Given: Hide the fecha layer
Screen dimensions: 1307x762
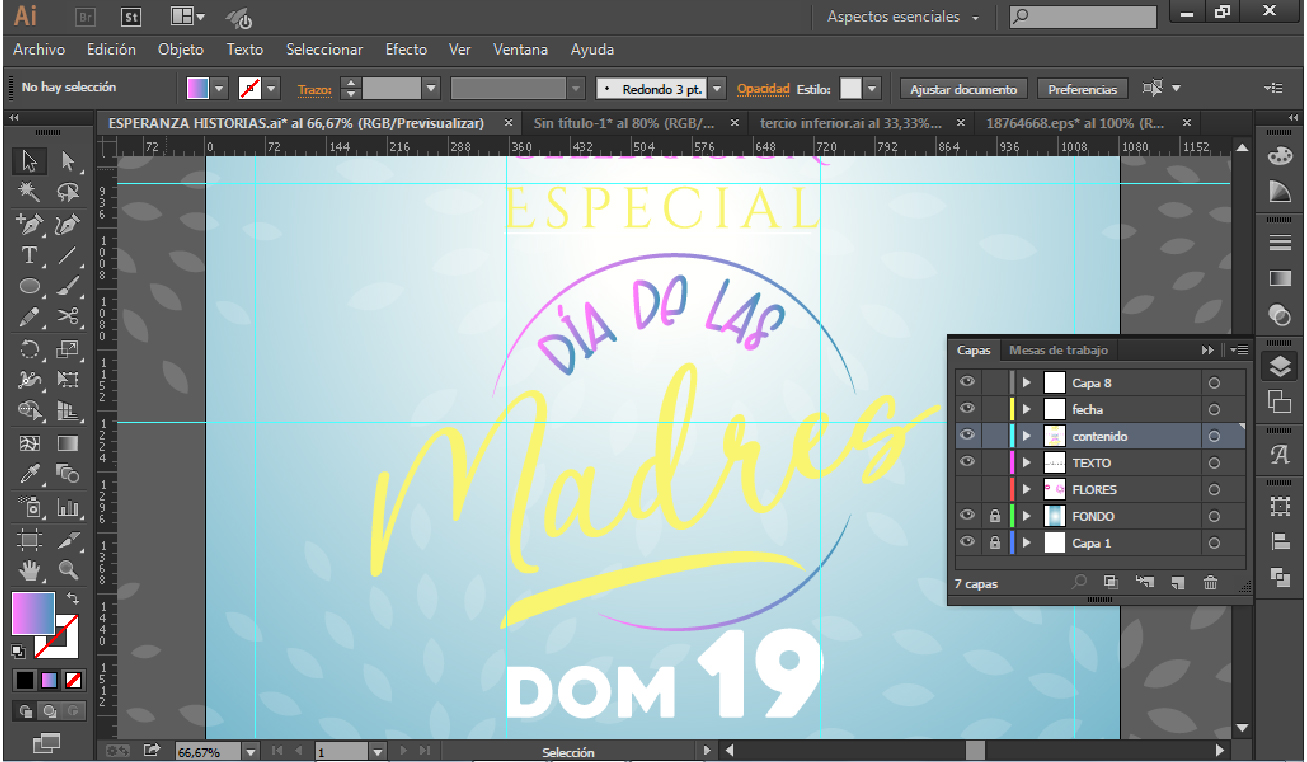Looking at the screenshot, I should pyautogui.click(x=967, y=409).
